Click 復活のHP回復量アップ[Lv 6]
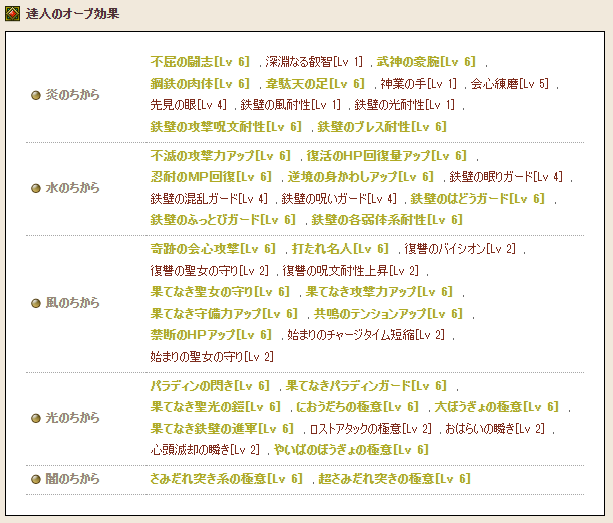The height and width of the screenshot is (523, 613). click(387, 156)
